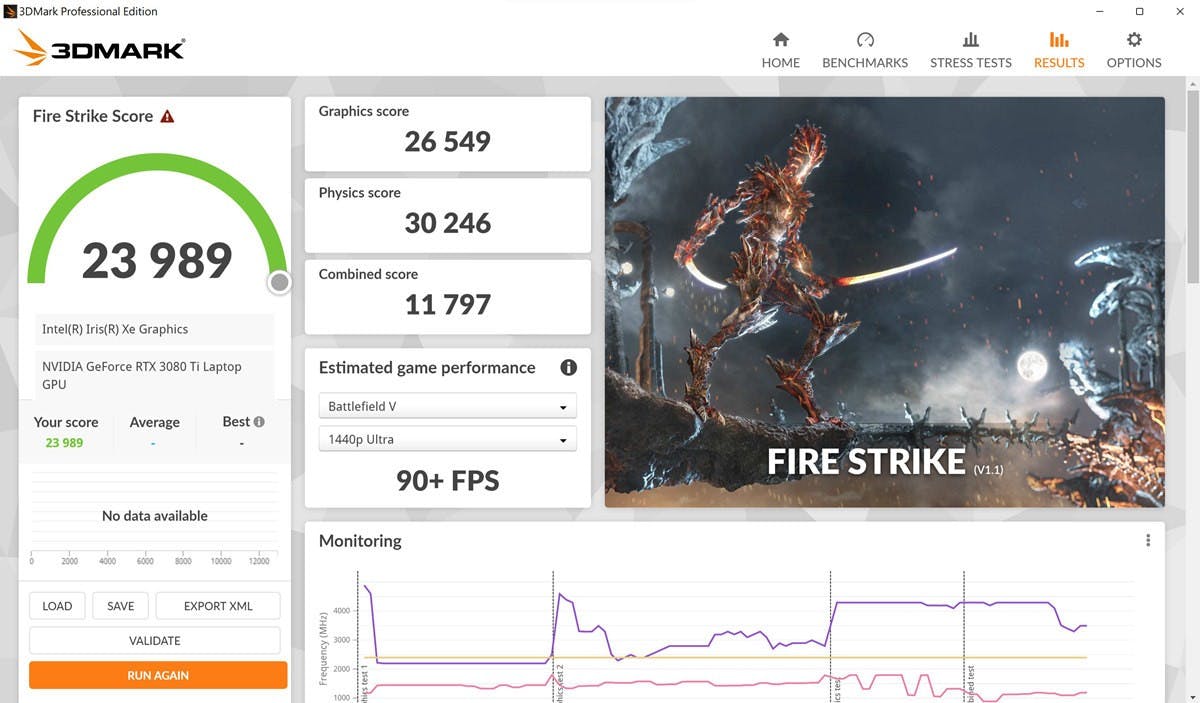Expand the 1440p Ultra resolution dropdown

point(447,439)
